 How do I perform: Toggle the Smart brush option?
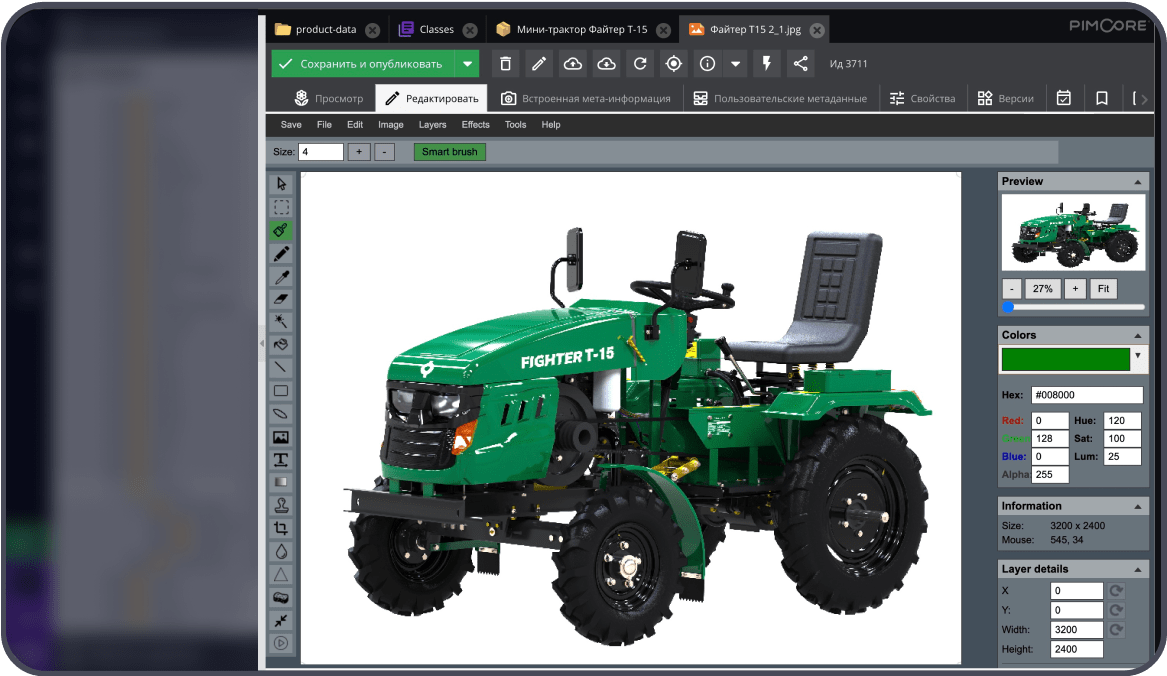pos(449,152)
